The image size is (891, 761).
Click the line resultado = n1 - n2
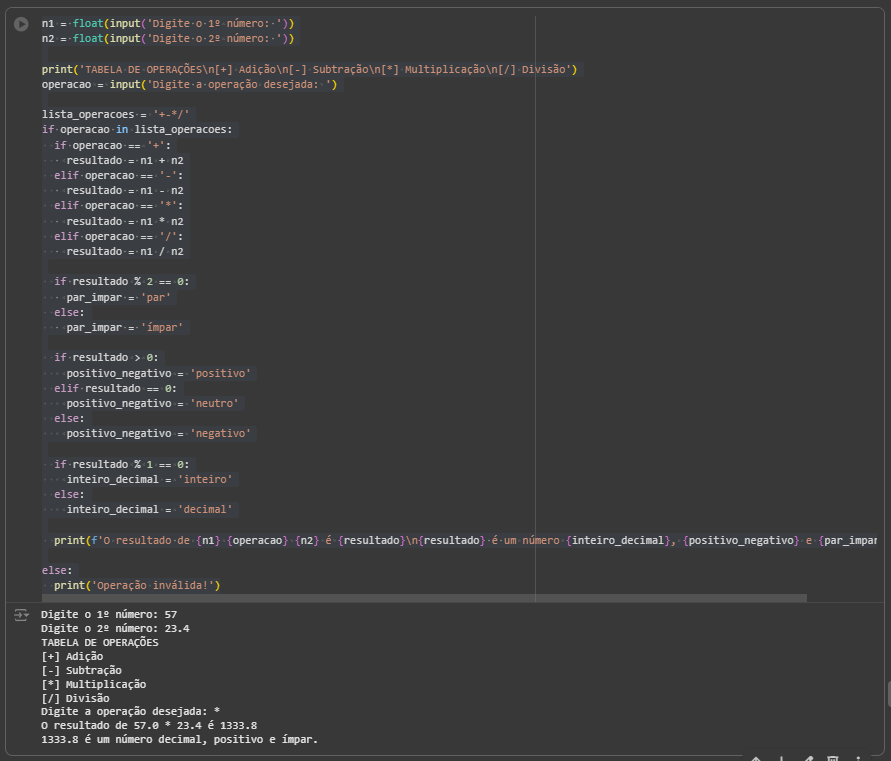[125, 190]
